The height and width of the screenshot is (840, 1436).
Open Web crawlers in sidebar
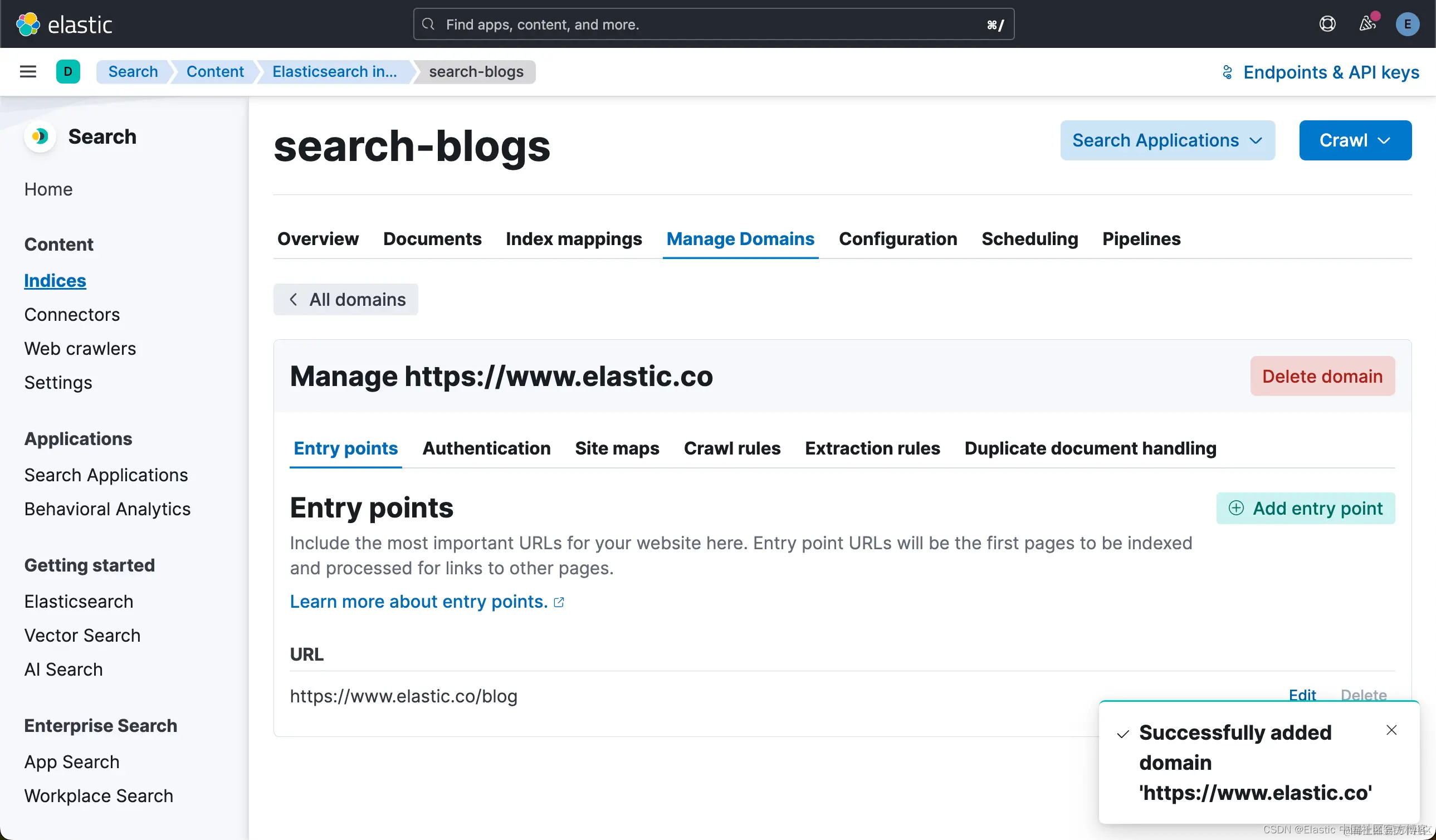point(80,349)
